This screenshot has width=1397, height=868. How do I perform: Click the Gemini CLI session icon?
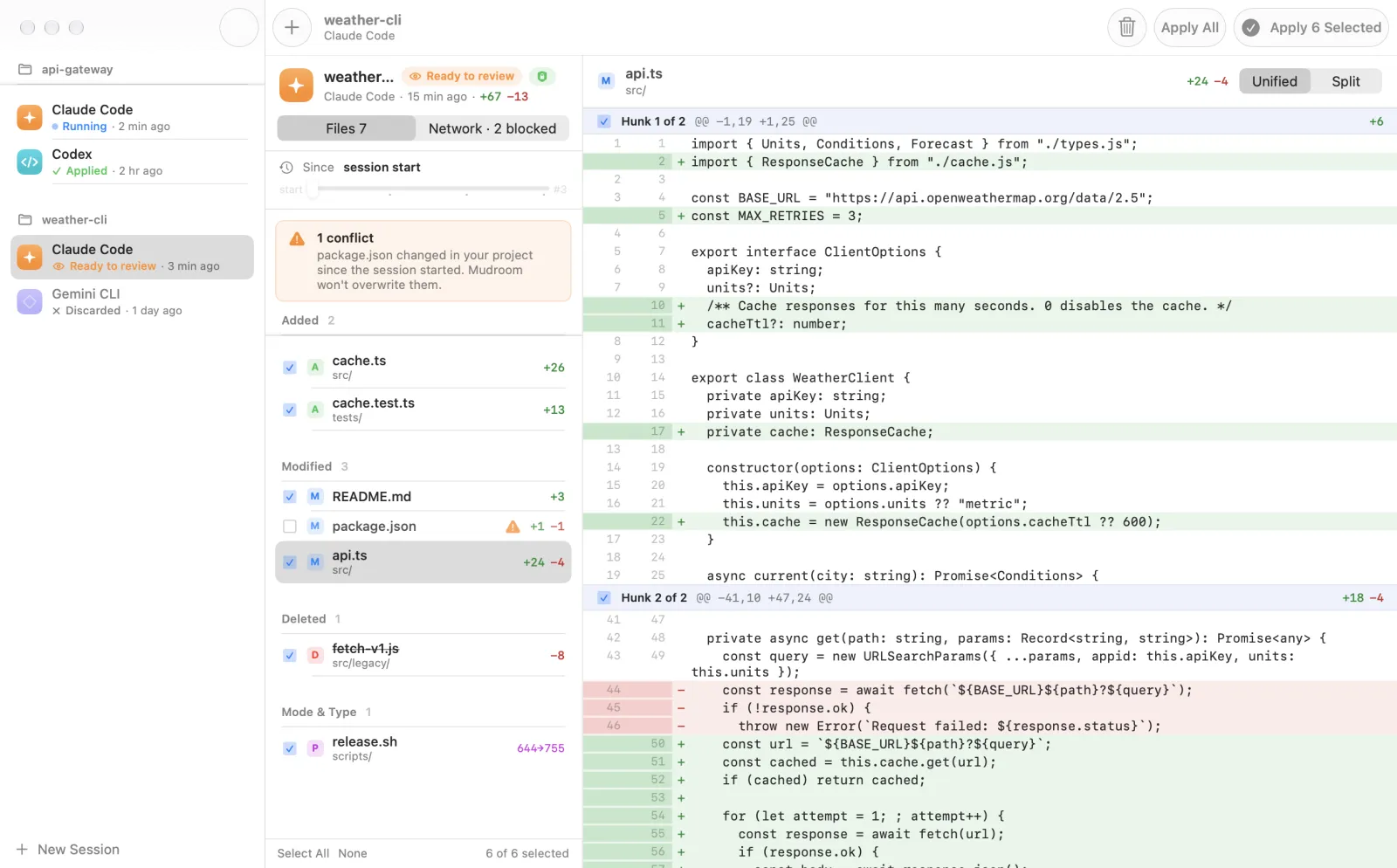click(x=30, y=301)
